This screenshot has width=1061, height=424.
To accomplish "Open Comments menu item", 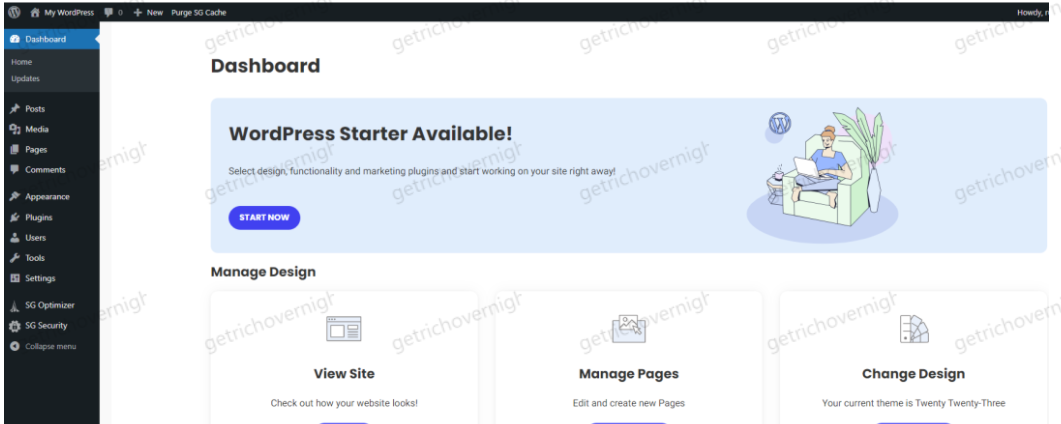I will [x=45, y=170].
